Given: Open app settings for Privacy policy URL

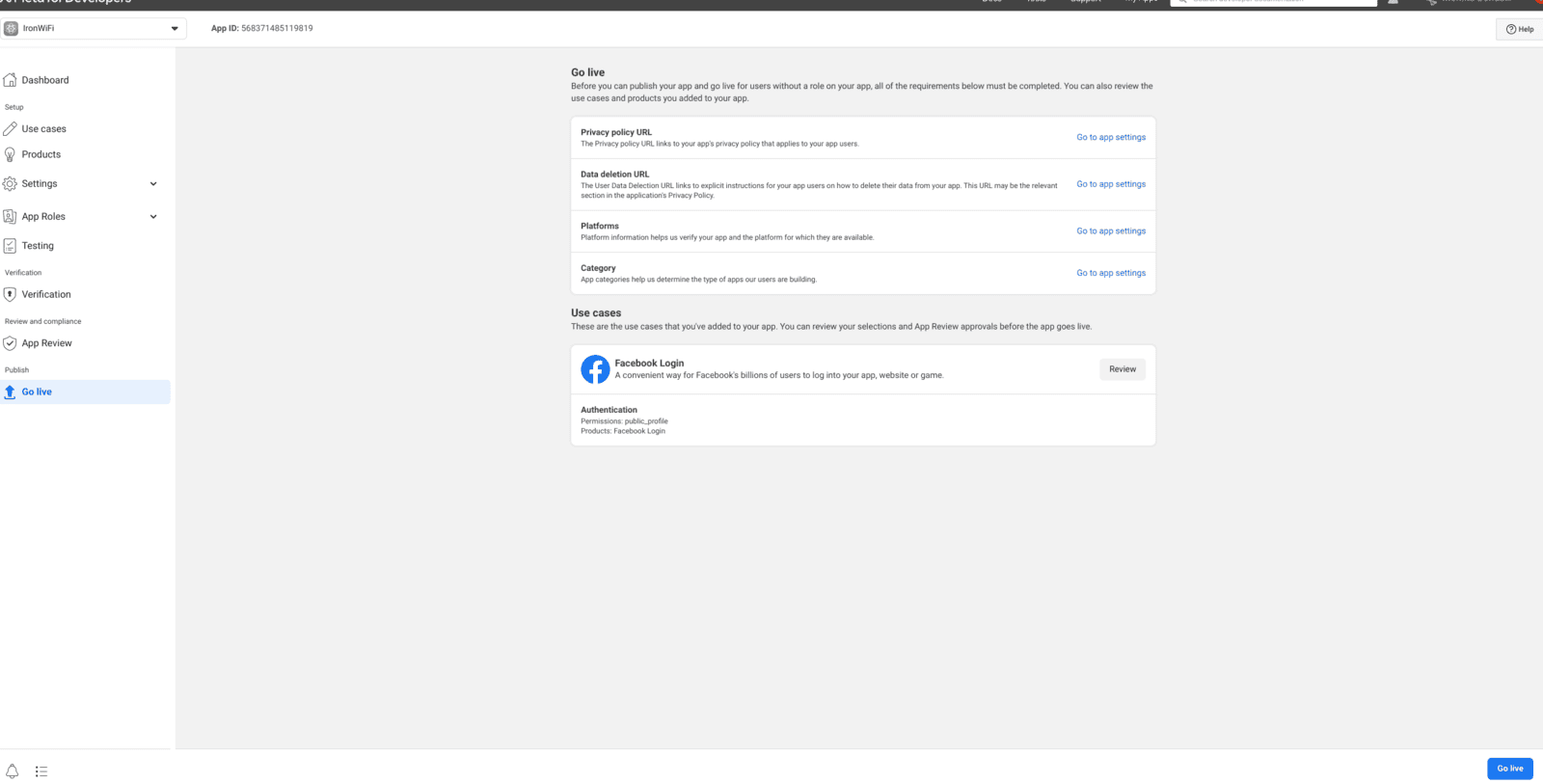Looking at the screenshot, I should point(1111,137).
